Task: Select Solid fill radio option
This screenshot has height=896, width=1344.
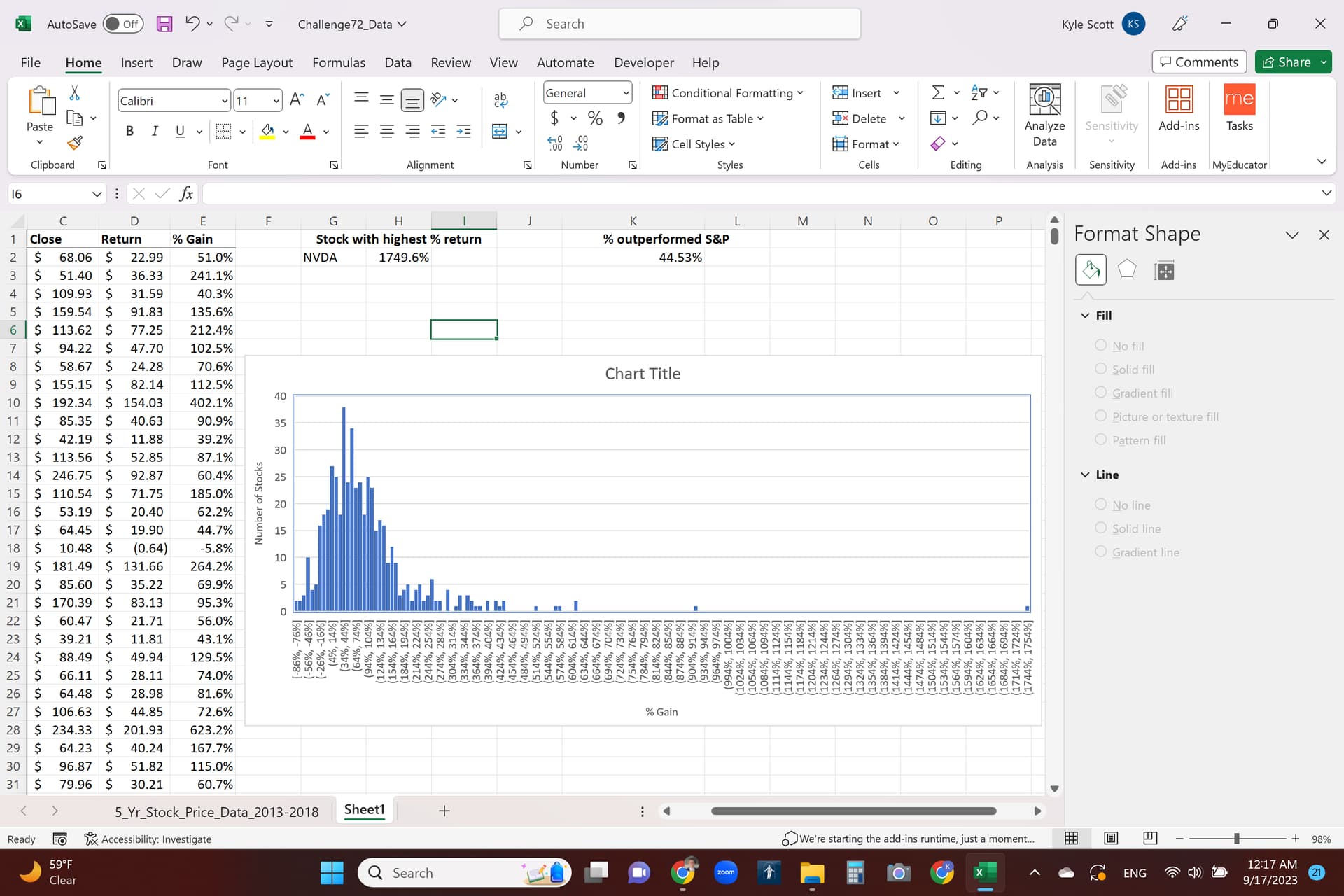Action: [x=1100, y=369]
